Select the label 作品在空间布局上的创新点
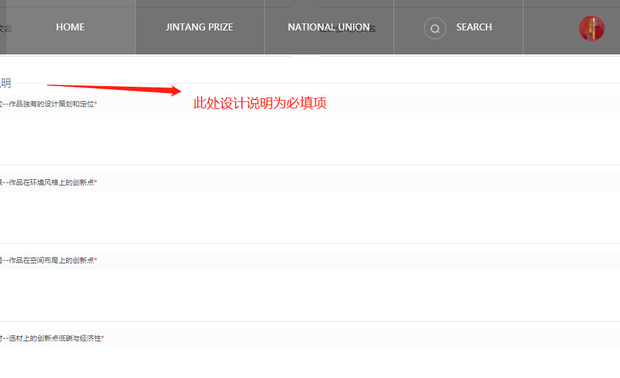Screen dimensions: 620x378 pos(51,260)
